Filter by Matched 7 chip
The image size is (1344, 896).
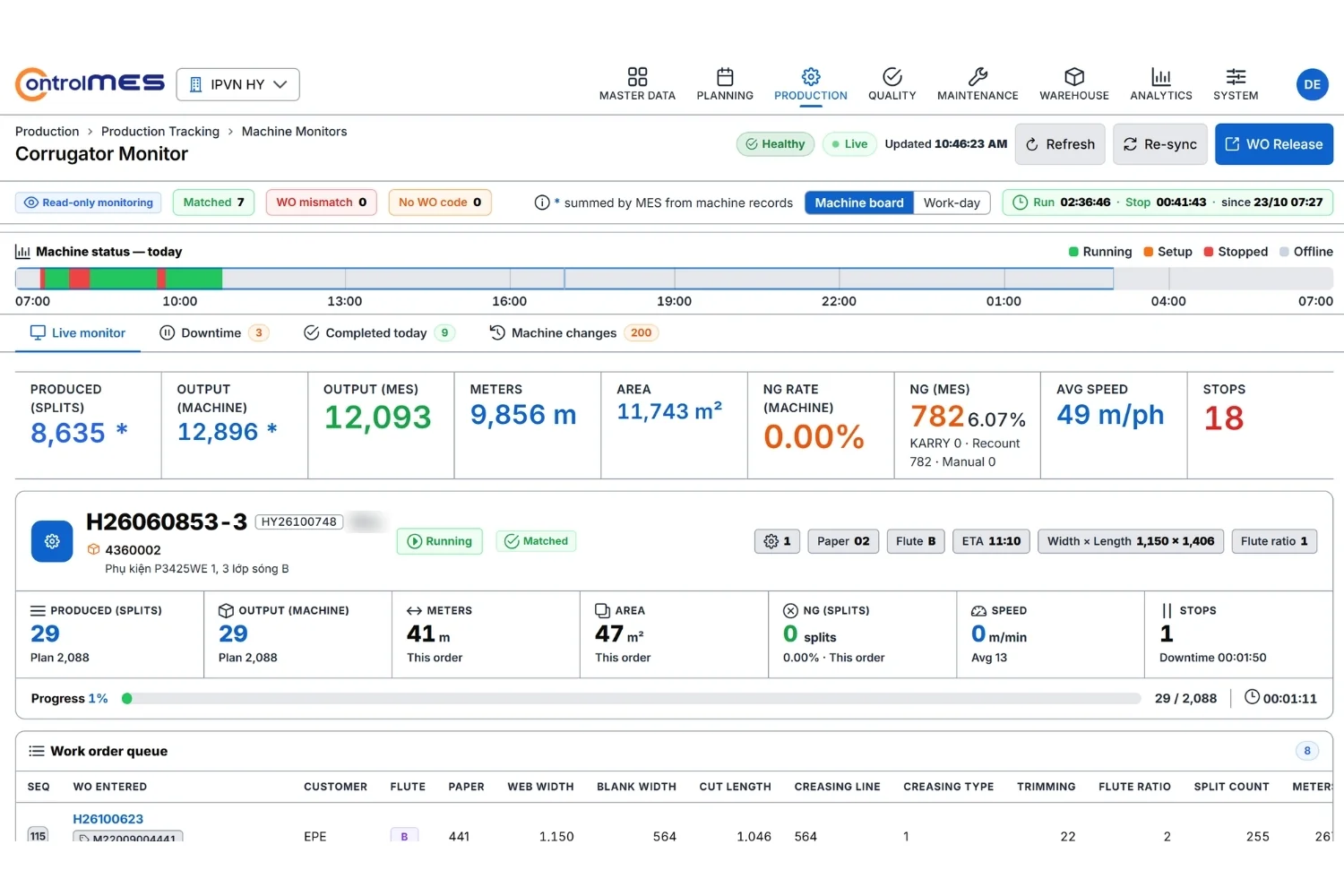pyautogui.click(x=213, y=202)
